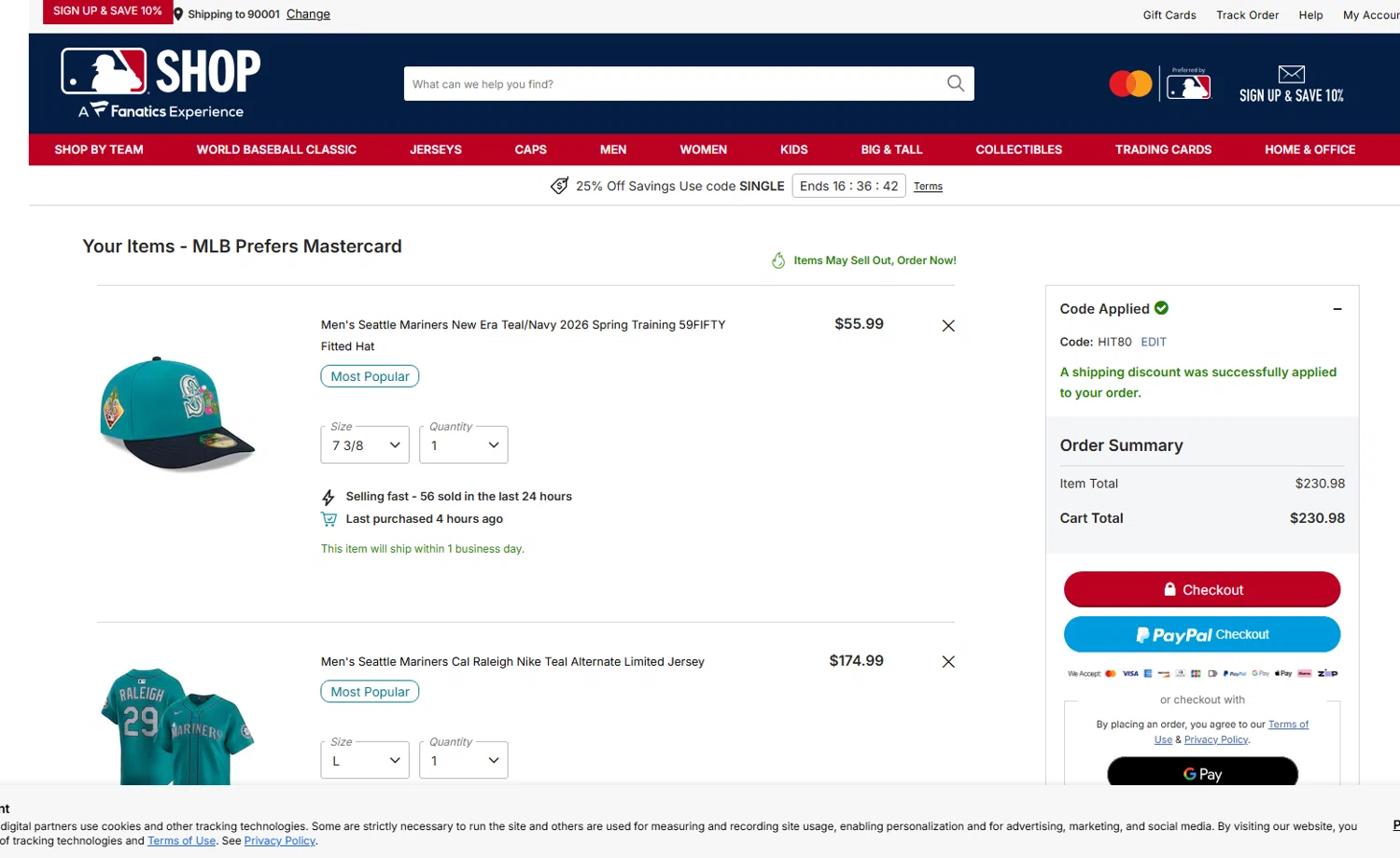Open Track Order link

click(1247, 15)
